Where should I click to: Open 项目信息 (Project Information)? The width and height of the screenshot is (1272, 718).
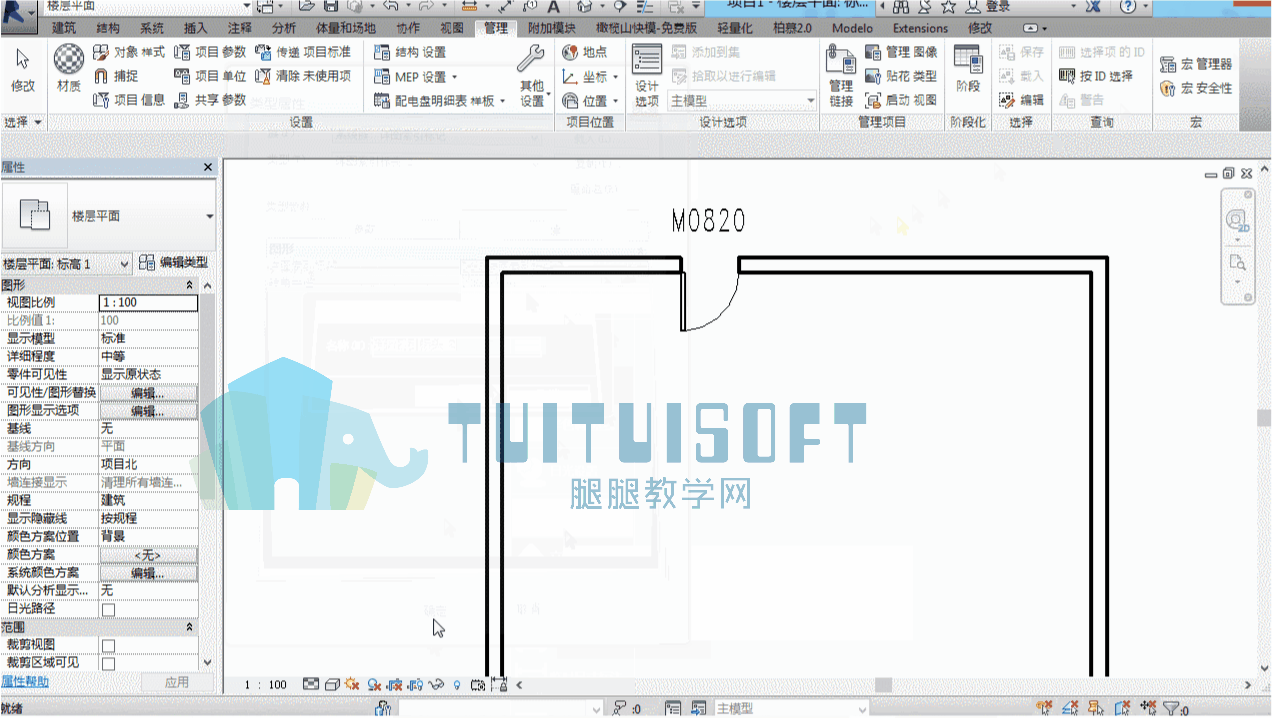pos(129,100)
